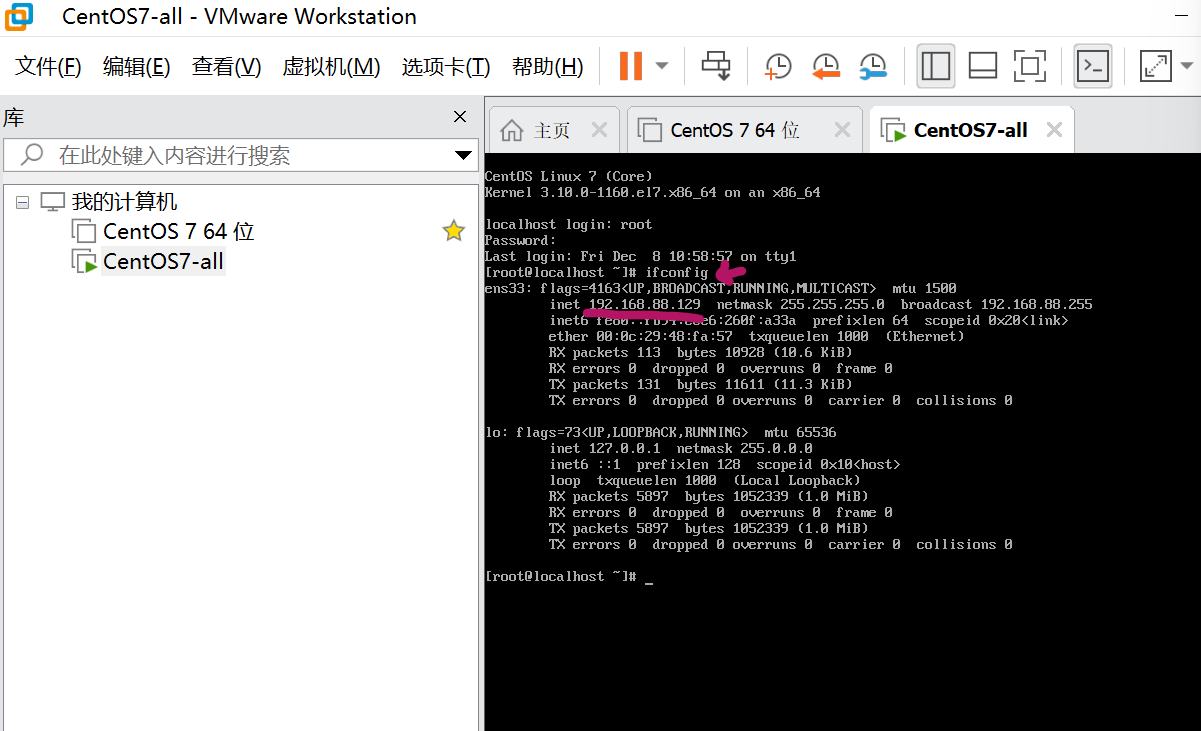Screen dimensions: 1201x731
Task: Close the 主页 tab
Action: tap(599, 130)
